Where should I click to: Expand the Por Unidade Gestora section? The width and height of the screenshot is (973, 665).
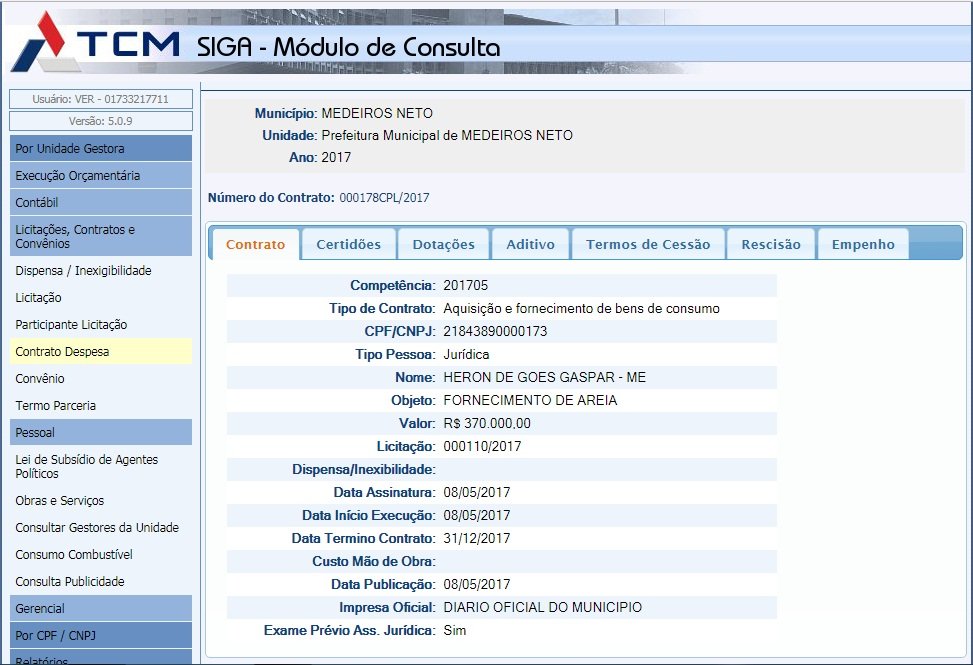pyautogui.click(x=100, y=149)
